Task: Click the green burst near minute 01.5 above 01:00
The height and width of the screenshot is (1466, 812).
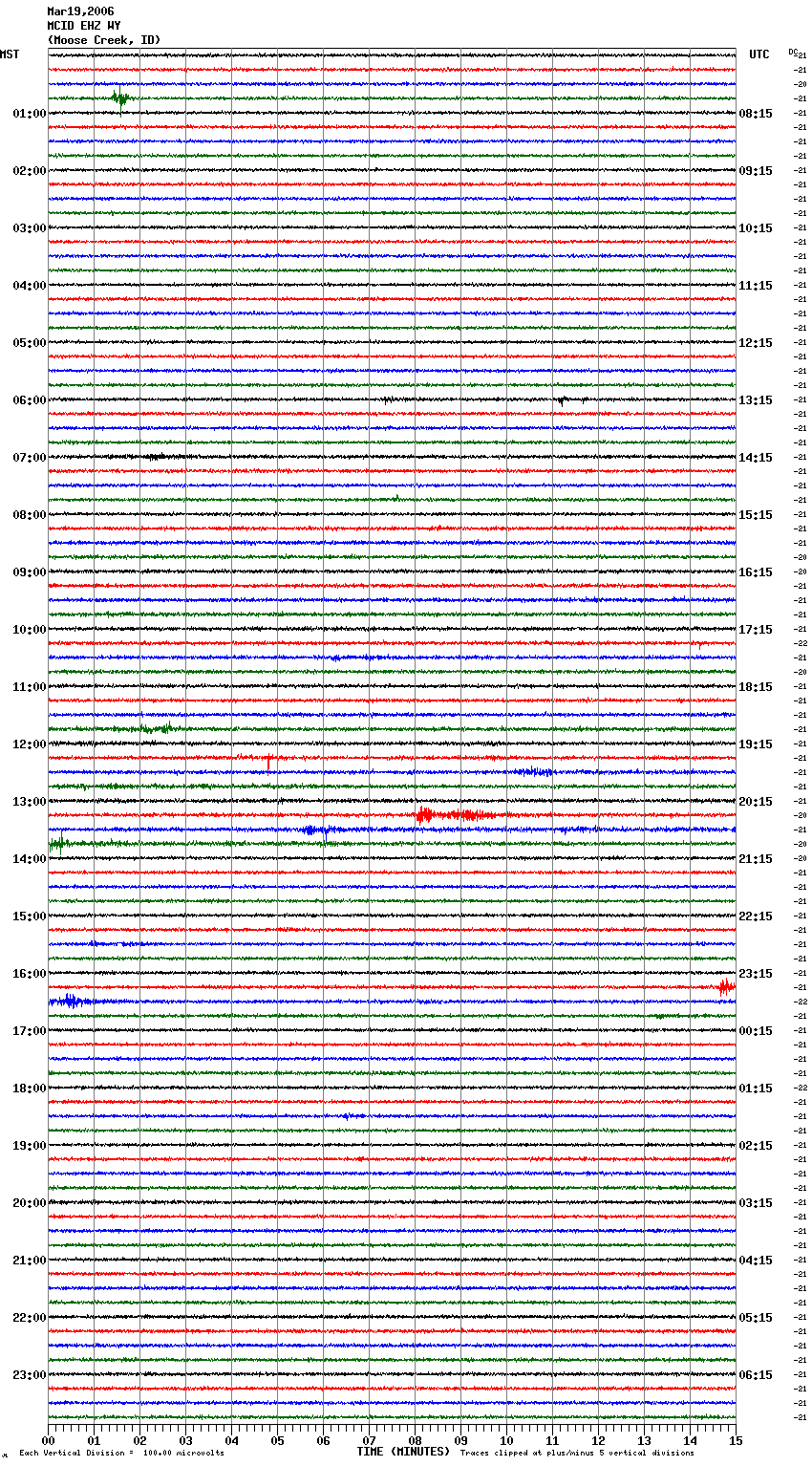Action: click(x=120, y=98)
